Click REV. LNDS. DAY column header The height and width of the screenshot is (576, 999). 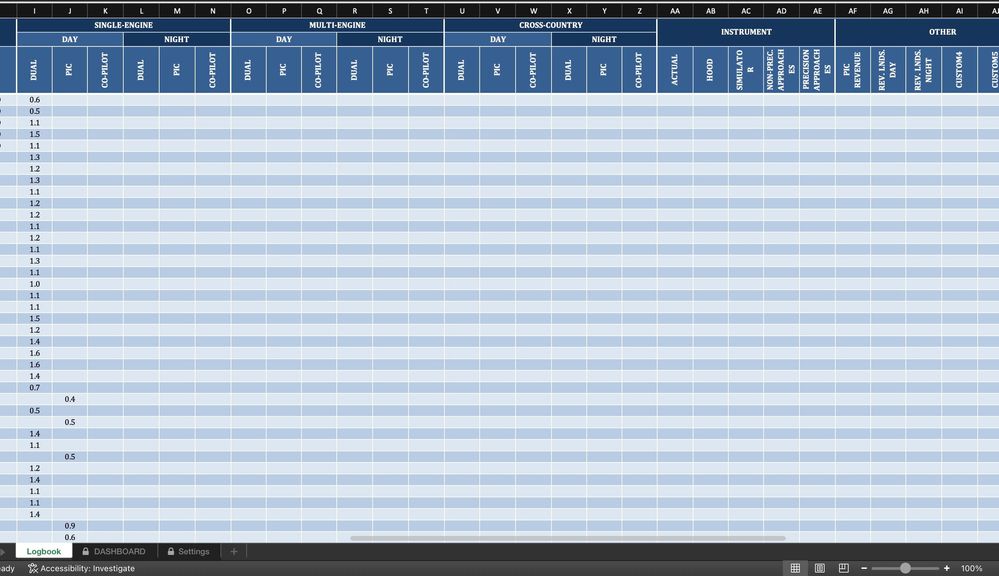(888, 69)
